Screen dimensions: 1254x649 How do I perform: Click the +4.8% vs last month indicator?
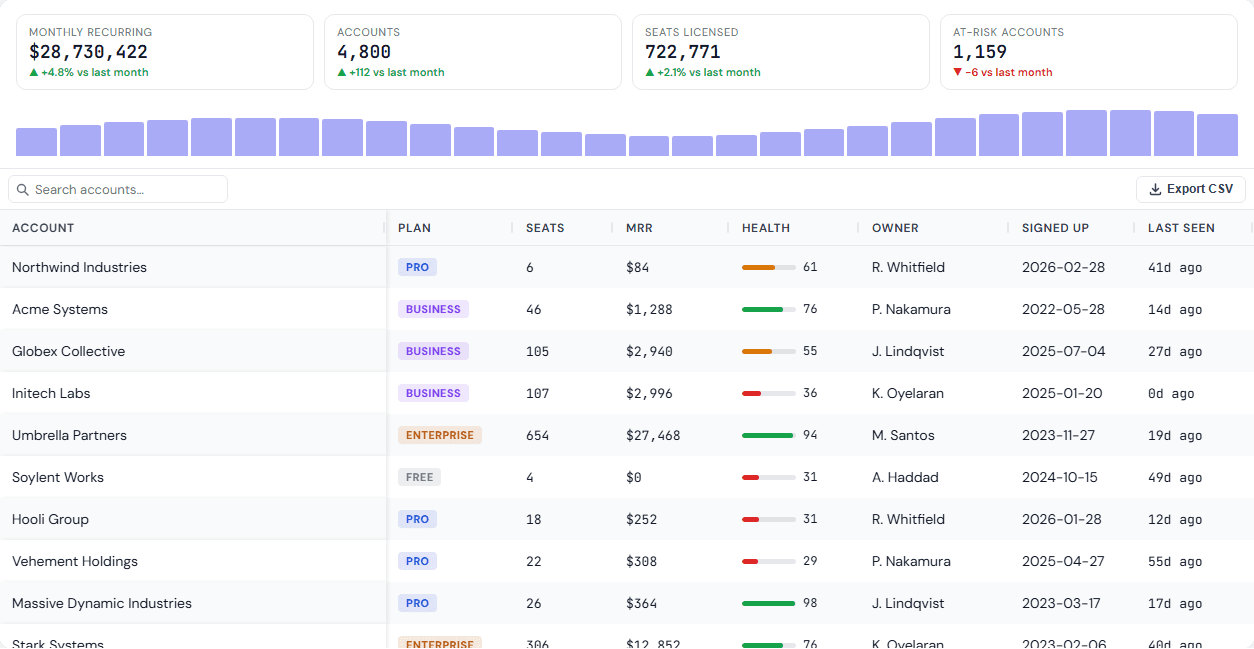pyautogui.click(x=88, y=72)
